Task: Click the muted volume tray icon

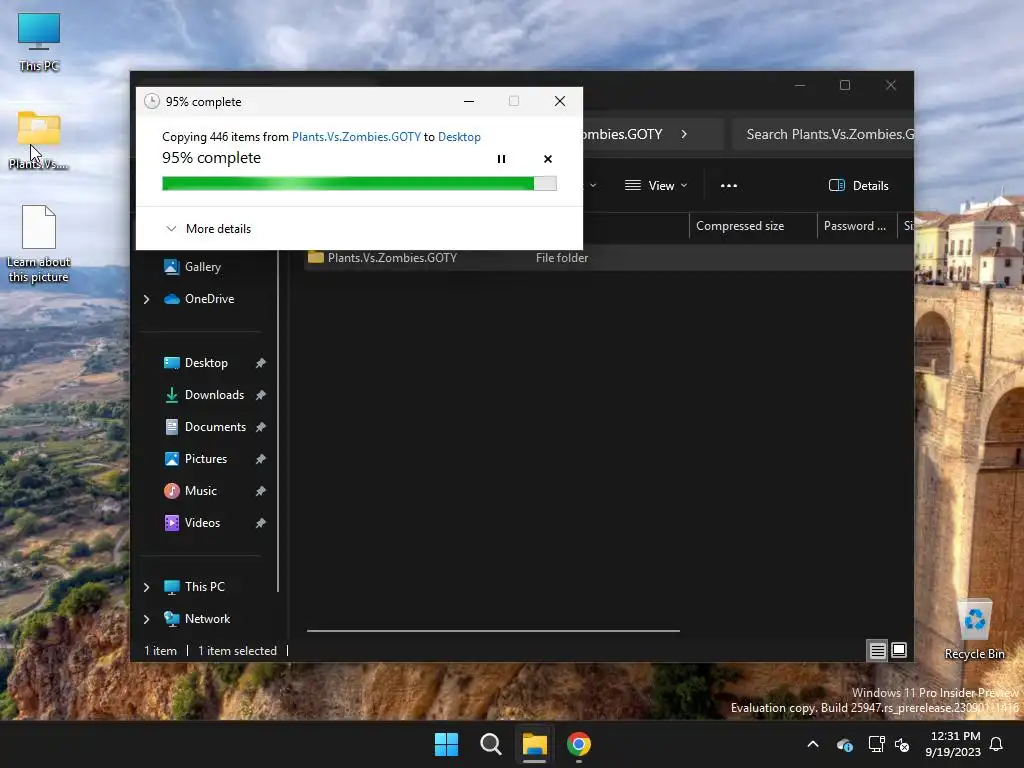Action: coord(902,744)
